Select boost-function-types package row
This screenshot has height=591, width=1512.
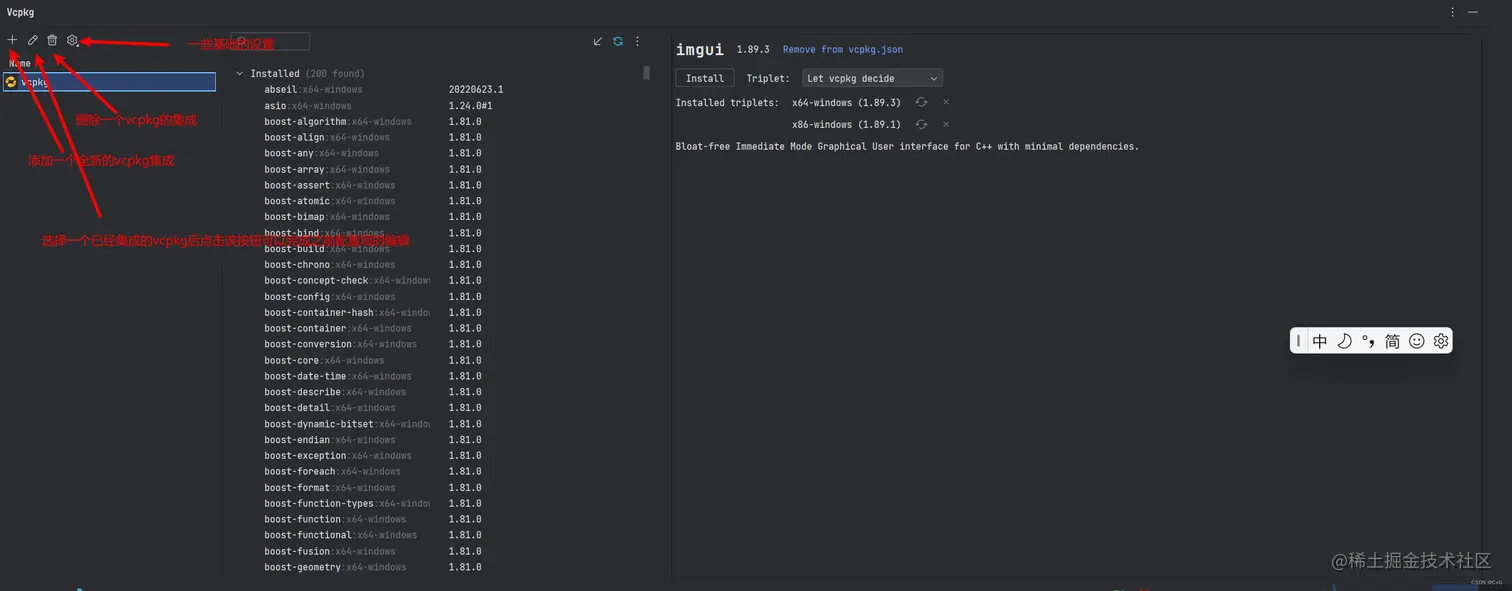point(347,503)
